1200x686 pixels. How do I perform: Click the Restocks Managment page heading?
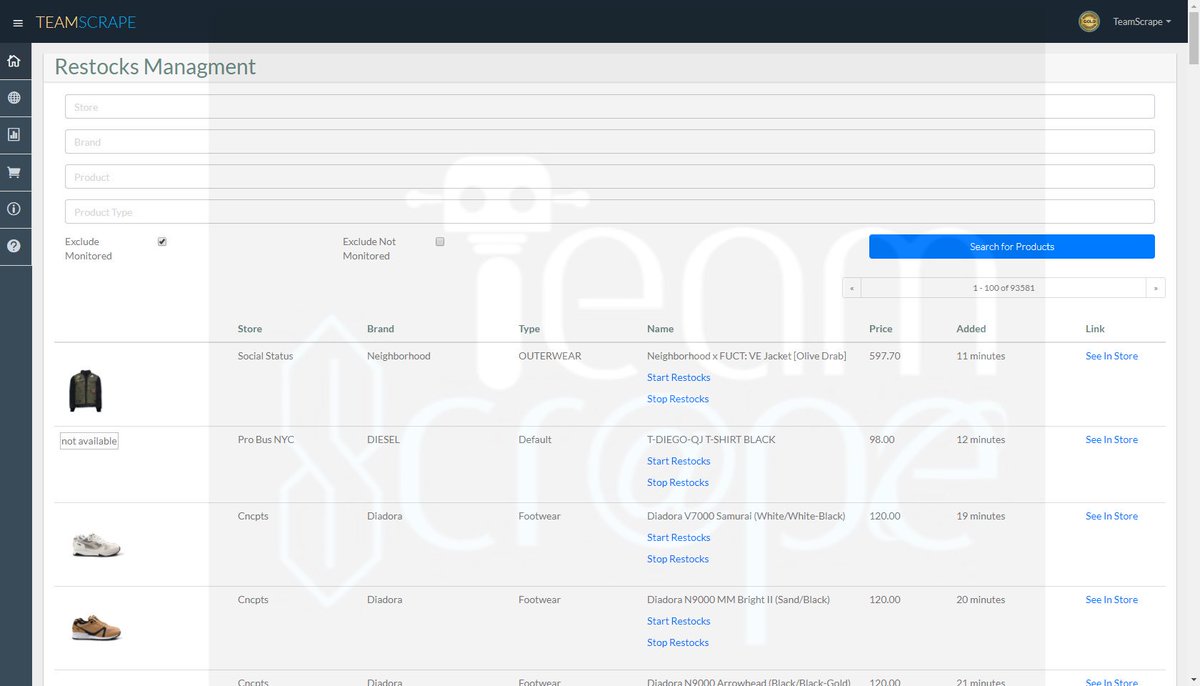coord(155,67)
